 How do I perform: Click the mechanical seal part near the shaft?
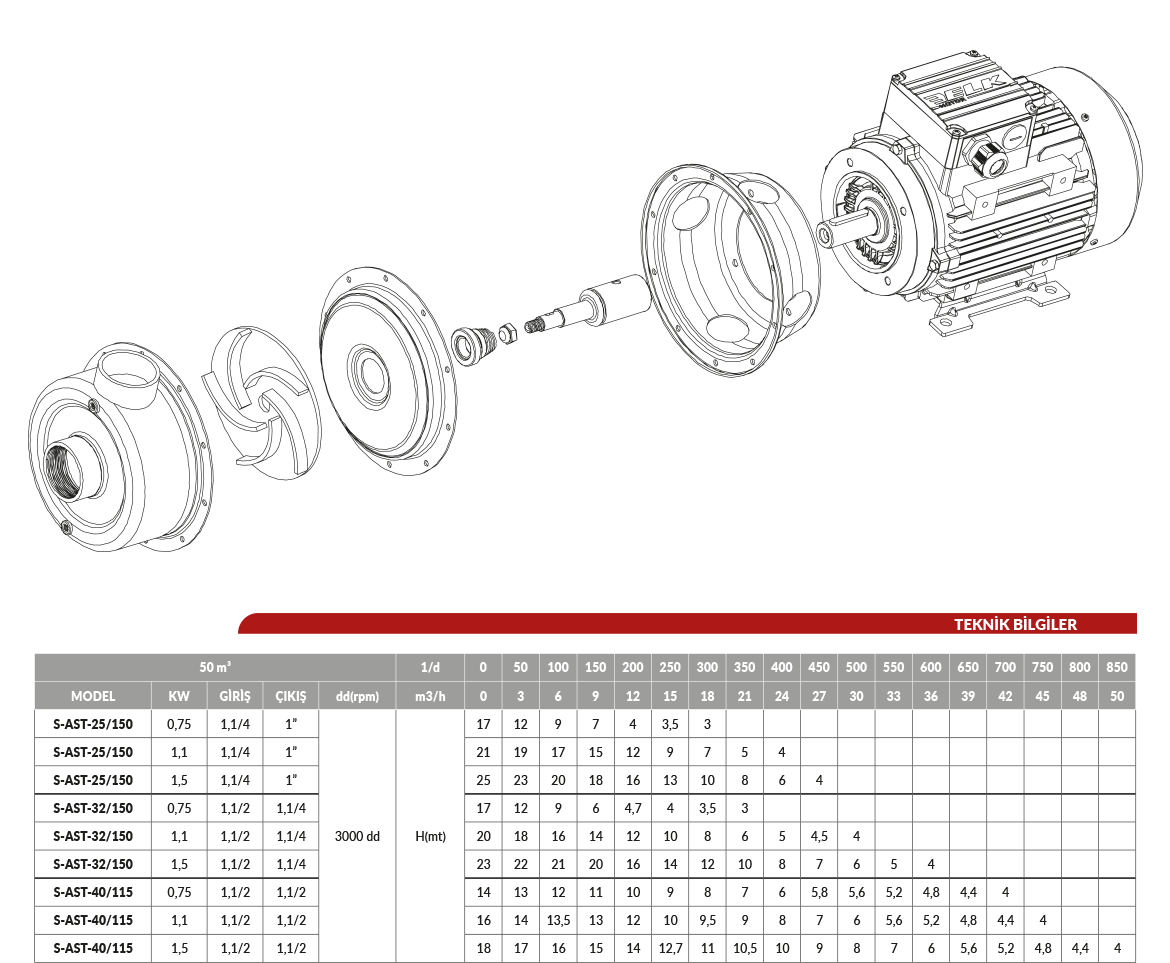(470, 344)
